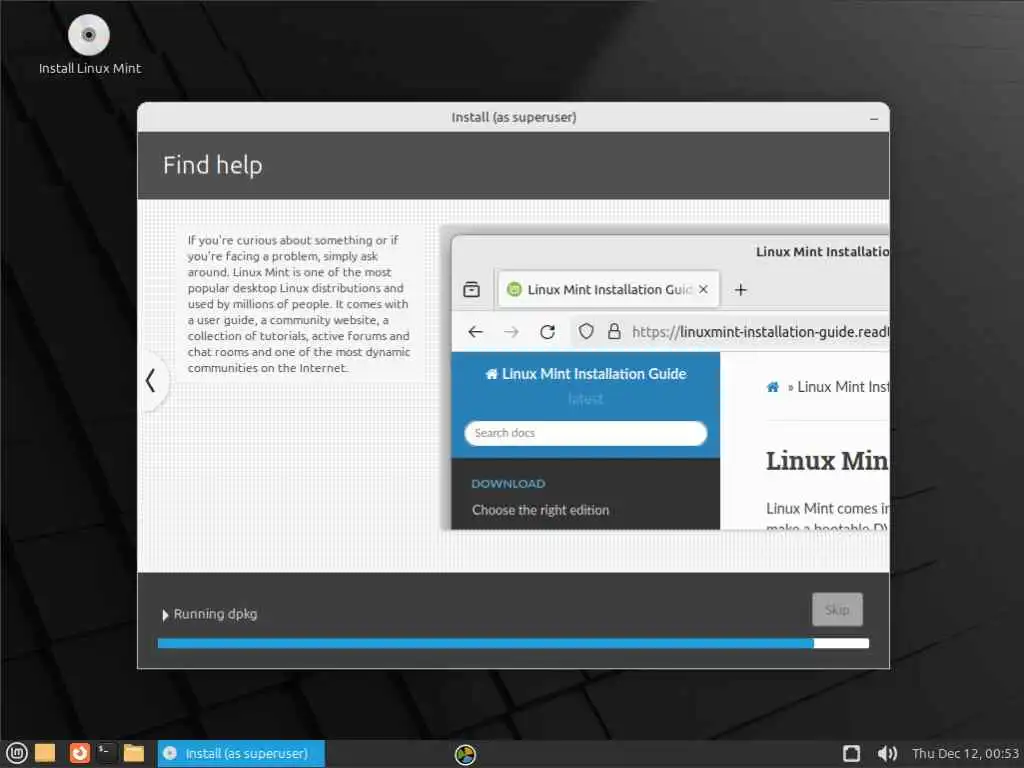Launch Firefox from the panel
1024x768 pixels.
[x=79, y=753]
